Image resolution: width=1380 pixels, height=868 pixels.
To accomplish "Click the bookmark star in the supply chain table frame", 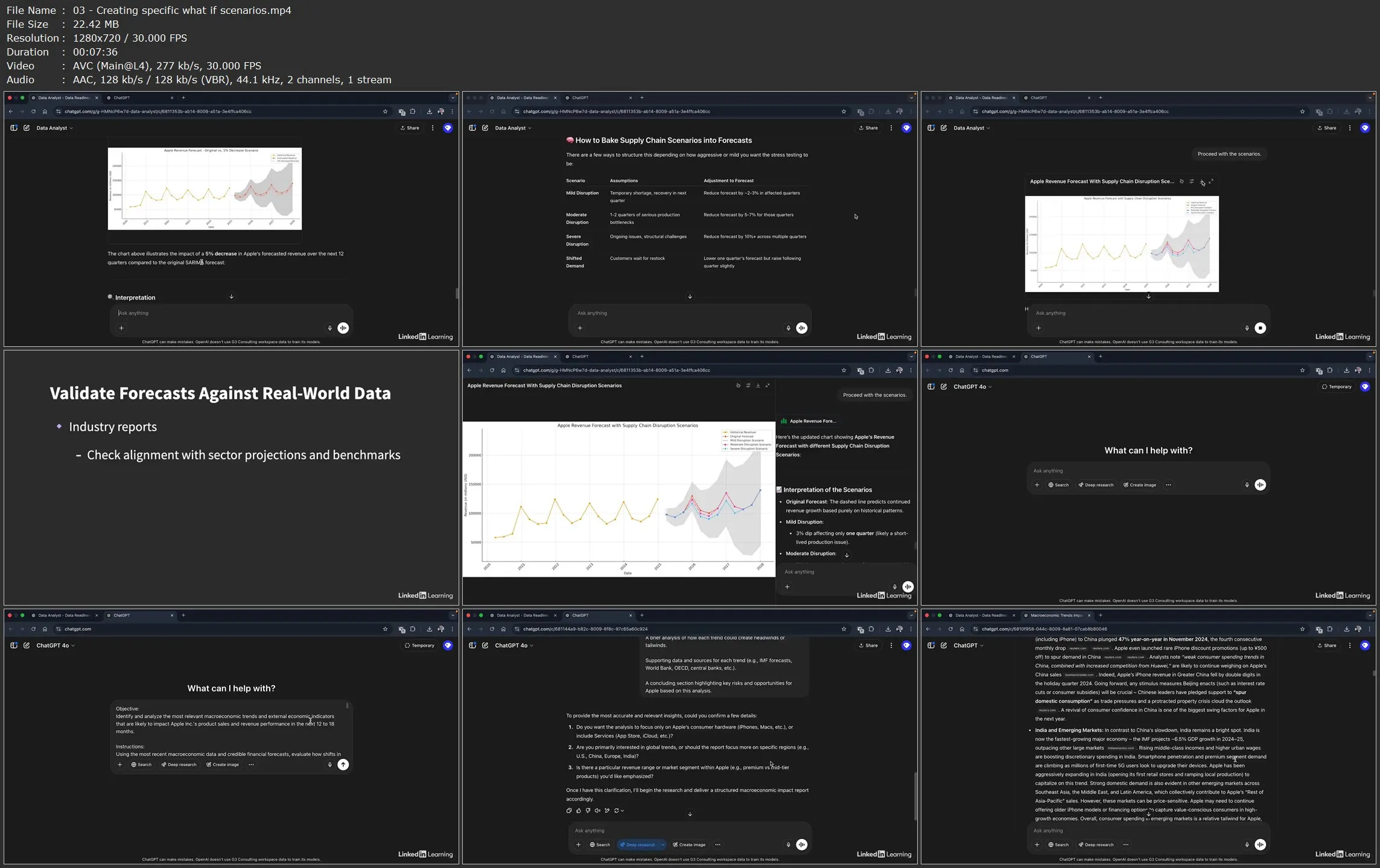I will [844, 112].
